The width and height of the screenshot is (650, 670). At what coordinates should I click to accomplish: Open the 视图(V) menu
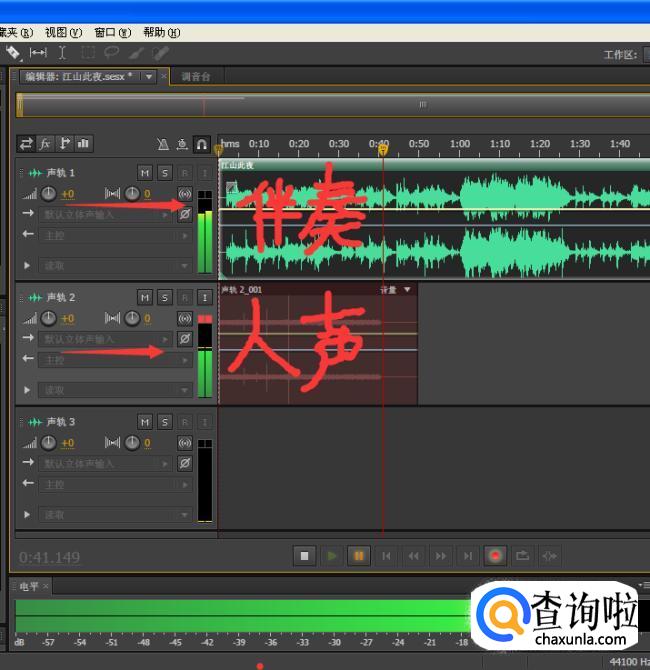(x=63, y=32)
